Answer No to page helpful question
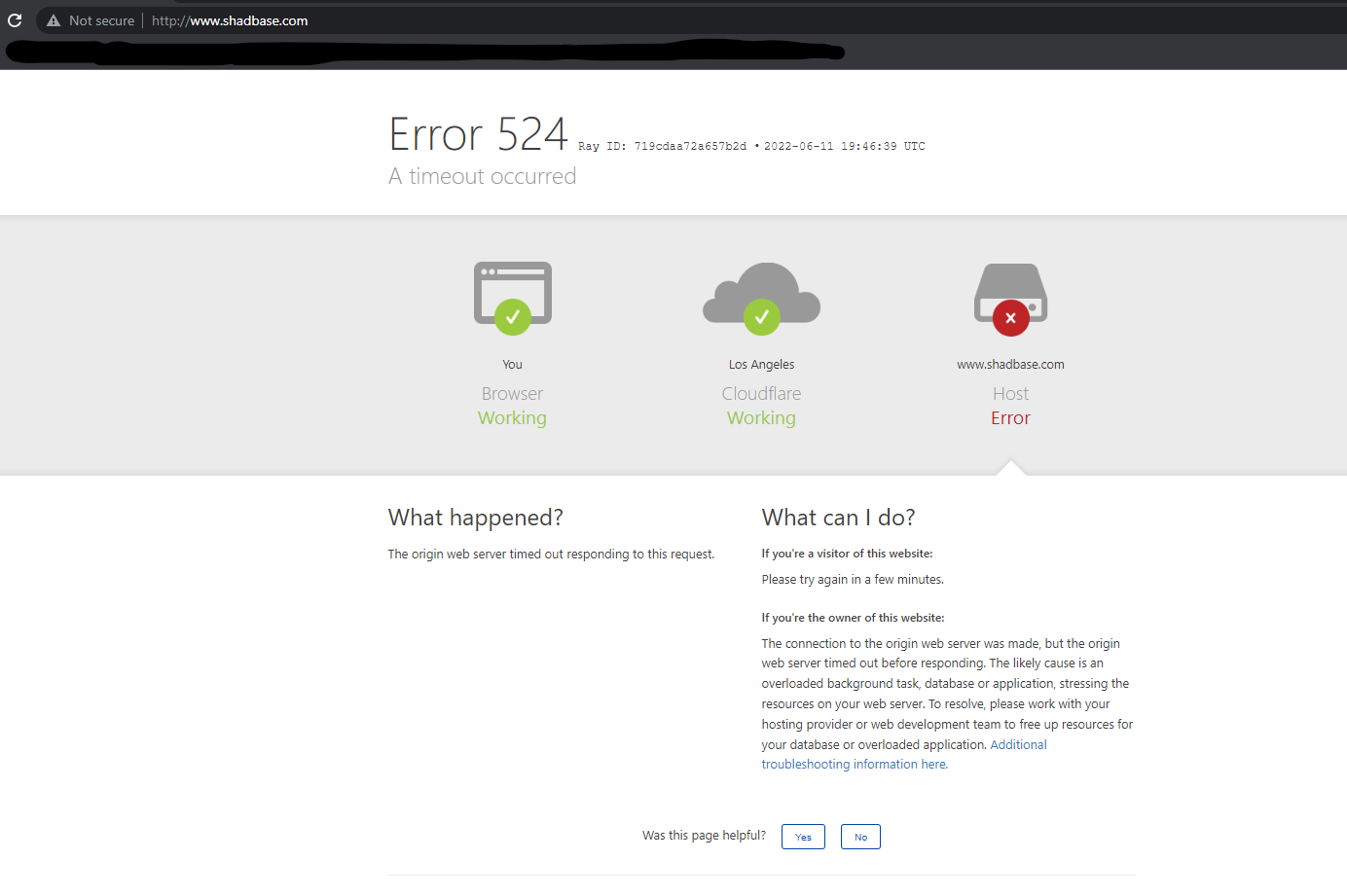The height and width of the screenshot is (896, 1347). click(860, 837)
